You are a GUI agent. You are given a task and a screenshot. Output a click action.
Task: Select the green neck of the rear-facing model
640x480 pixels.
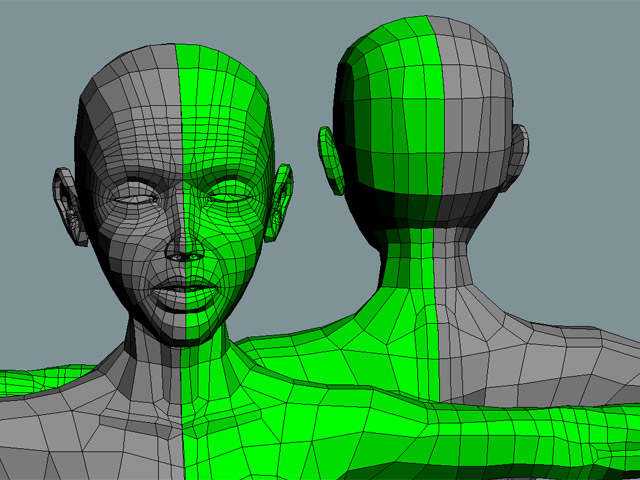click(410, 270)
